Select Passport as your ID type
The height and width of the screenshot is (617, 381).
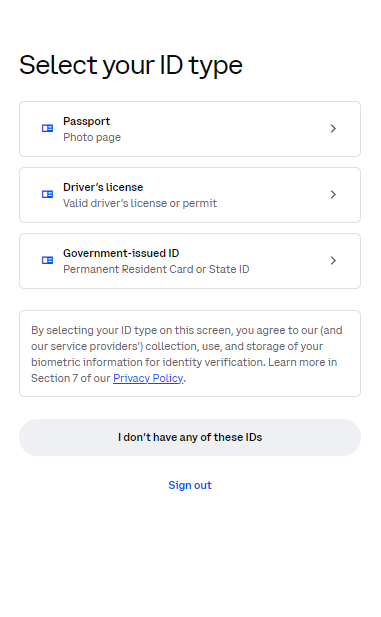[190, 129]
